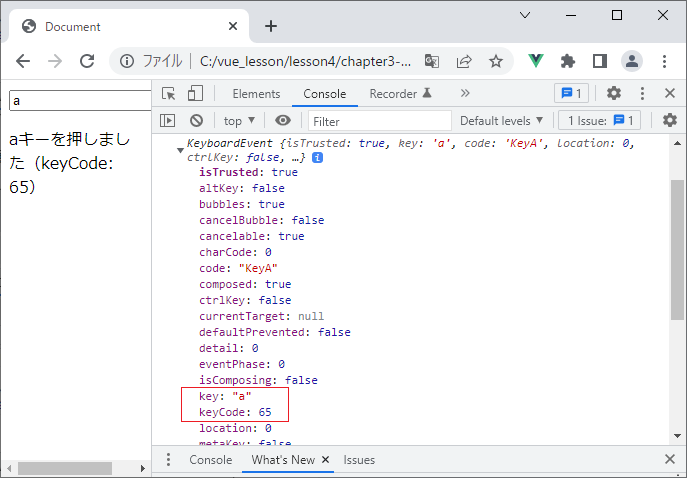Open Chrome three-dot menu

point(664,61)
